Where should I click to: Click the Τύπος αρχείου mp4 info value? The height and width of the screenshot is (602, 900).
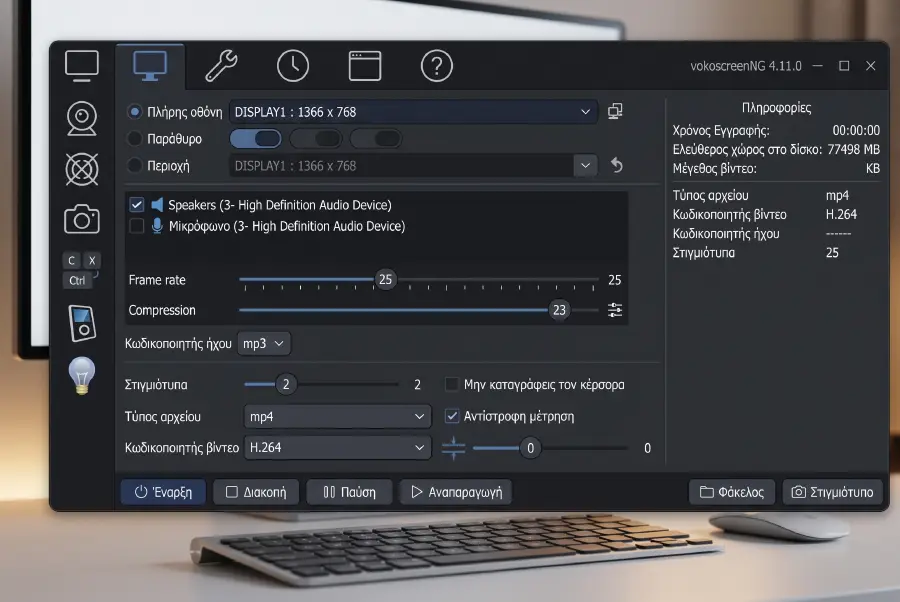[x=837, y=195]
